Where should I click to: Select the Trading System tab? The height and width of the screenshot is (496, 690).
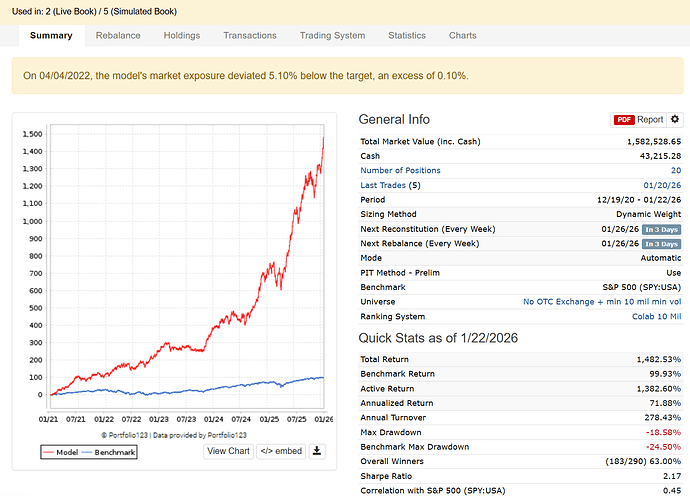coord(332,35)
